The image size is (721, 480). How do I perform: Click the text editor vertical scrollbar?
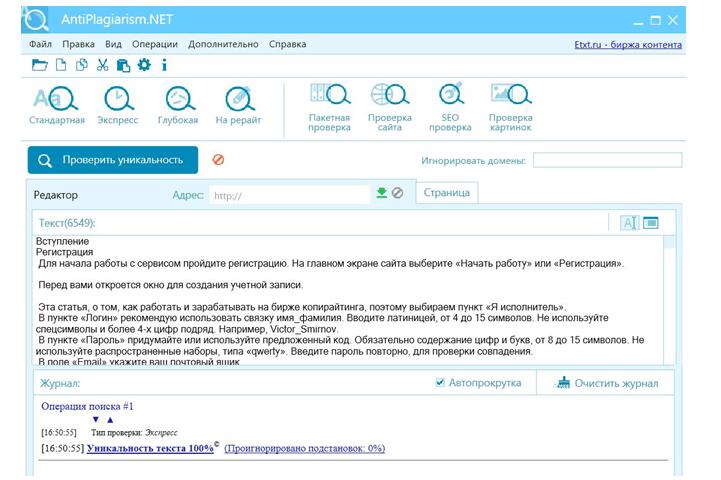click(x=670, y=300)
